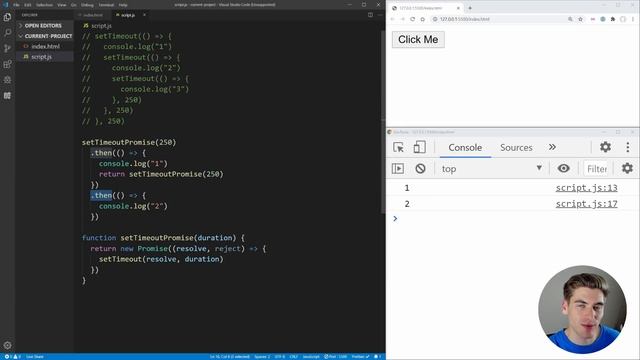The width and height of the screenshot is (640, 360).
Task: Go forward in the Chrome window
Action: [402, 19]
